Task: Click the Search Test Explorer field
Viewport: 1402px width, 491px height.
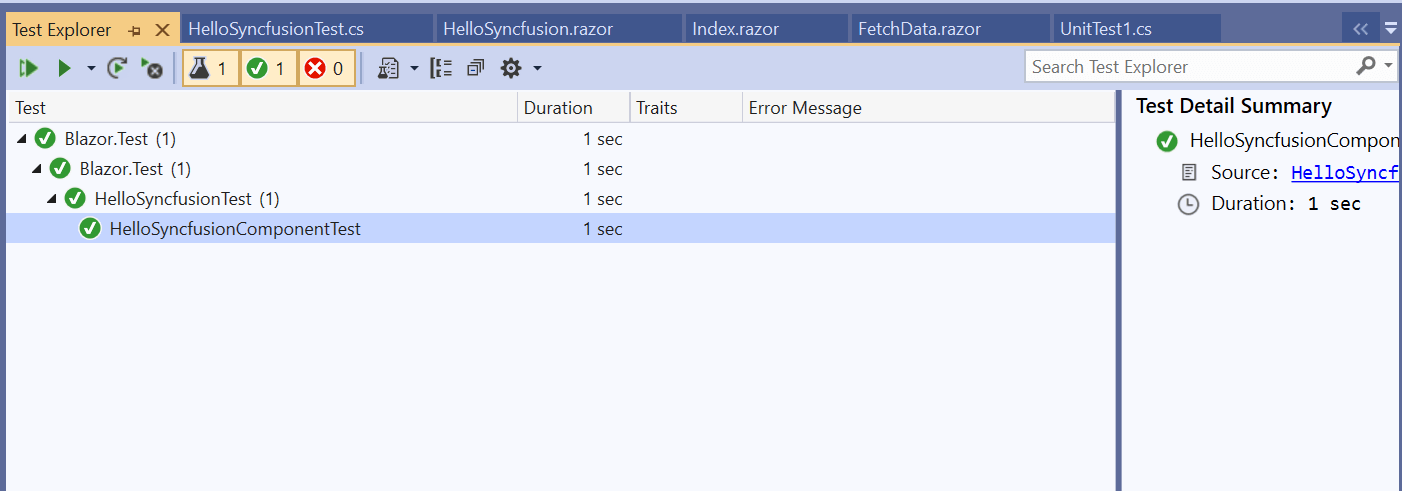Action: click(x=1190, y=67)
